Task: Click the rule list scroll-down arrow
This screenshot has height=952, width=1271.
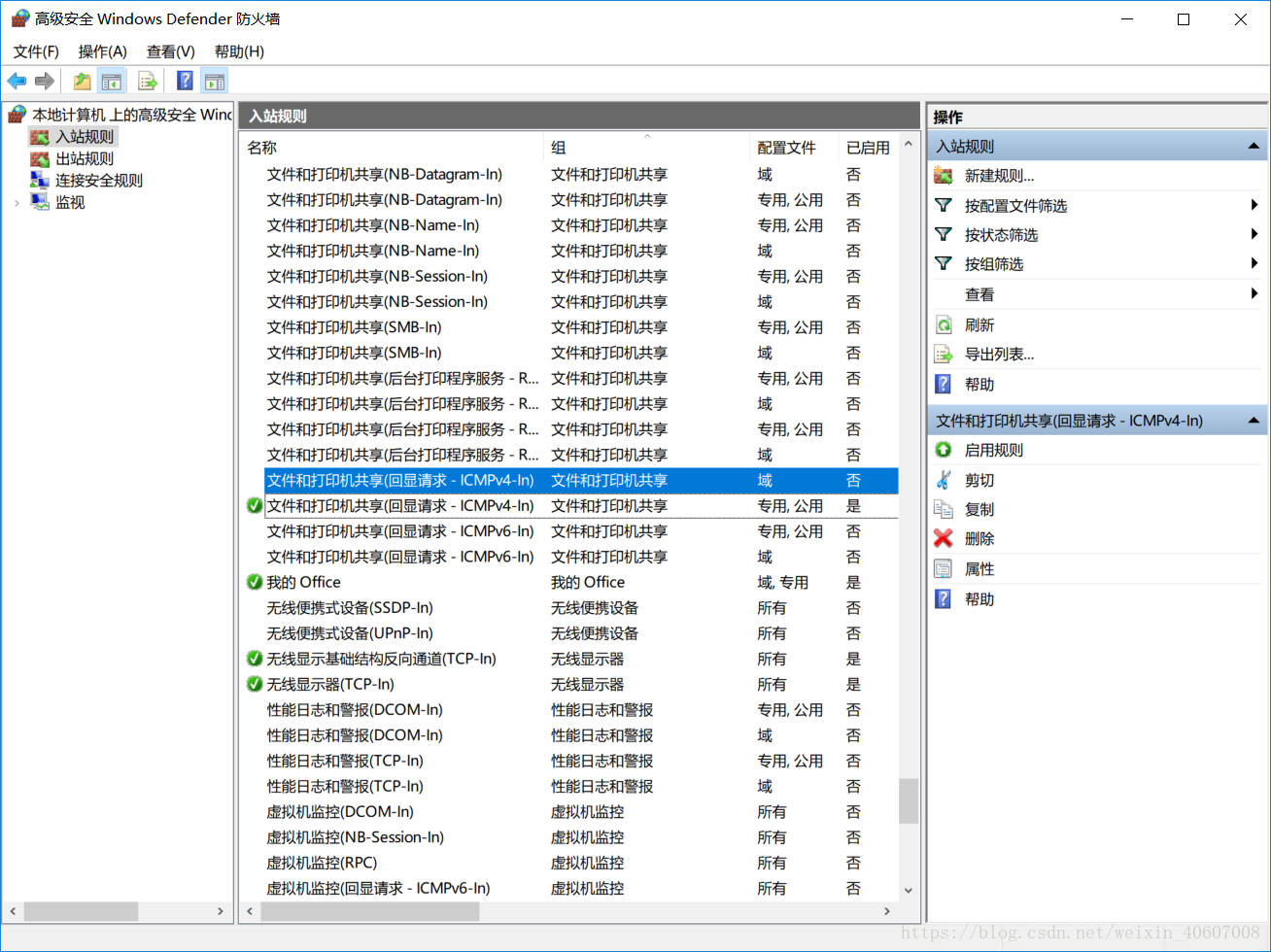Action: [909, 890]
